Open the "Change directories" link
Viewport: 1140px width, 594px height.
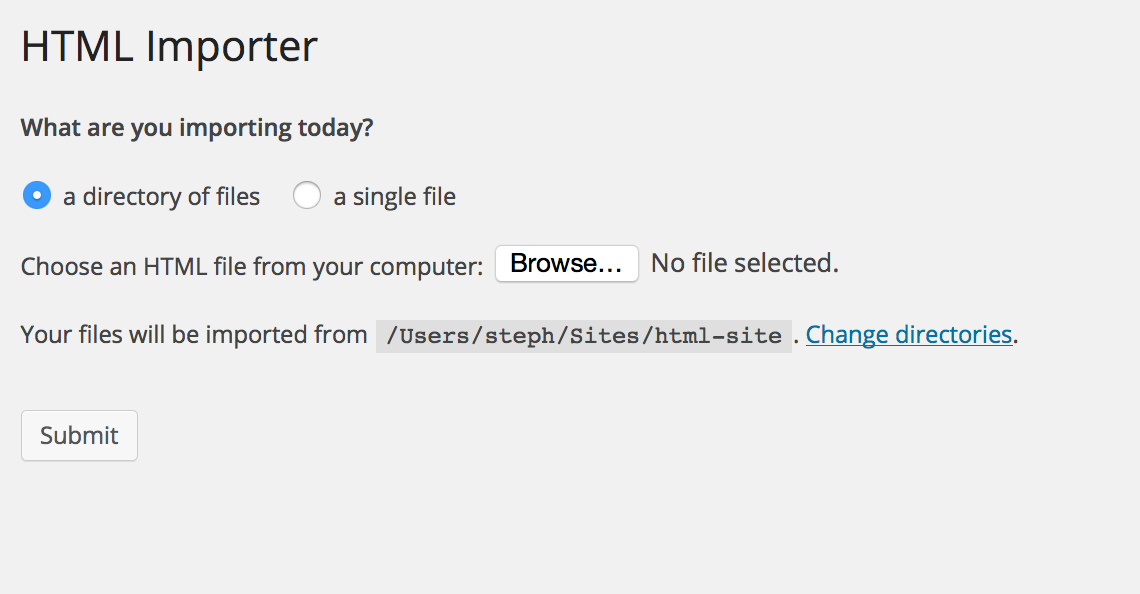pos(909,334)
